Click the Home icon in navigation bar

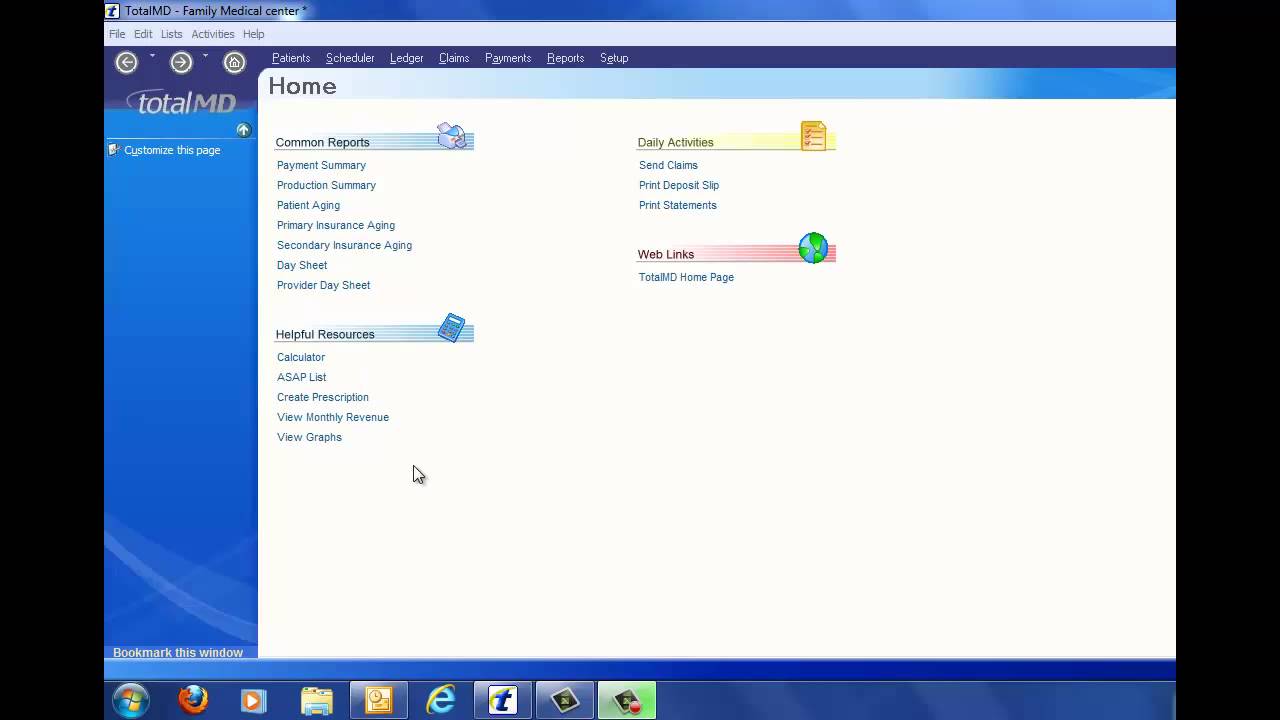[234, 62]
